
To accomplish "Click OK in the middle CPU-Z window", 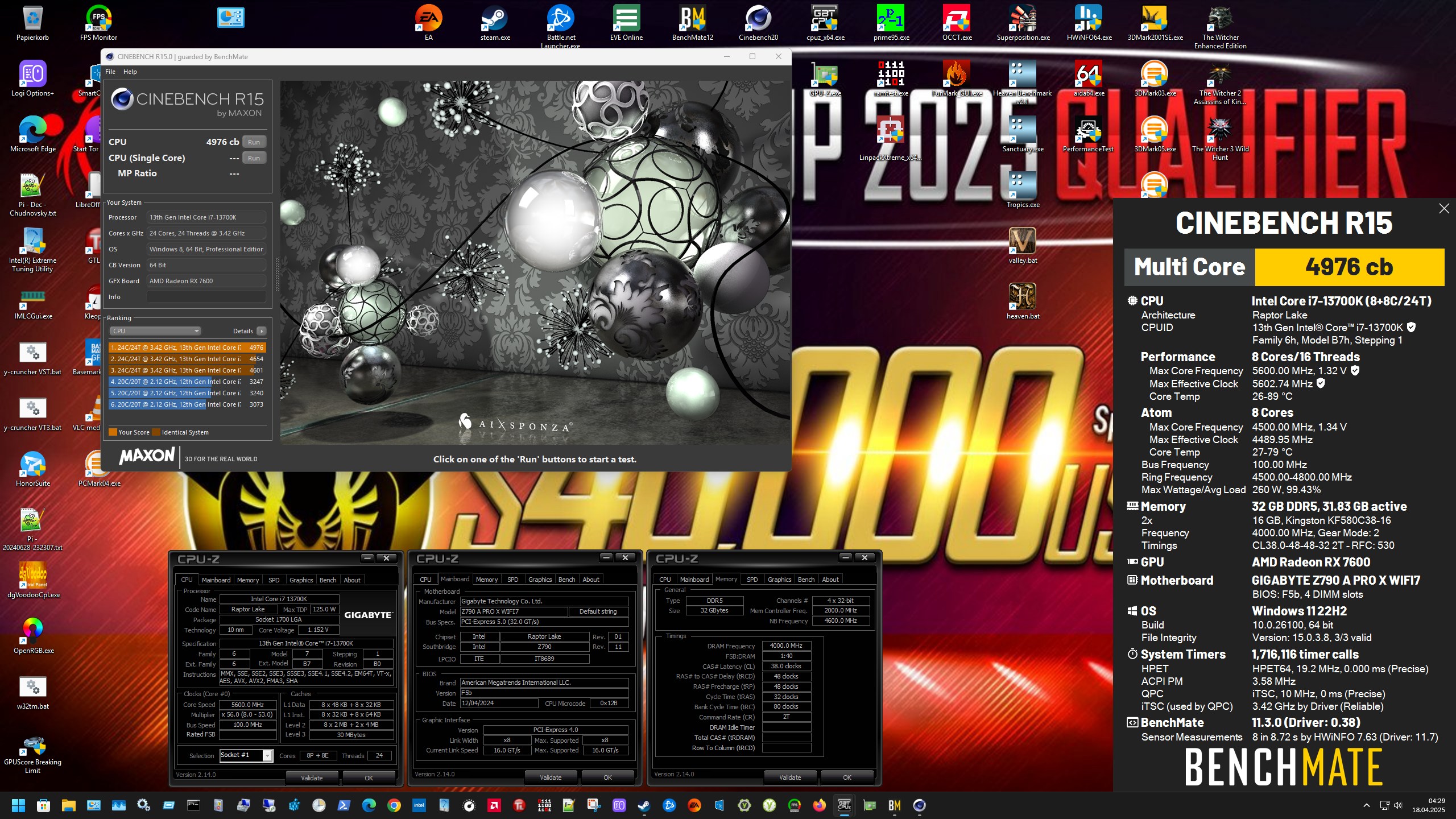I will pos(607,777).
